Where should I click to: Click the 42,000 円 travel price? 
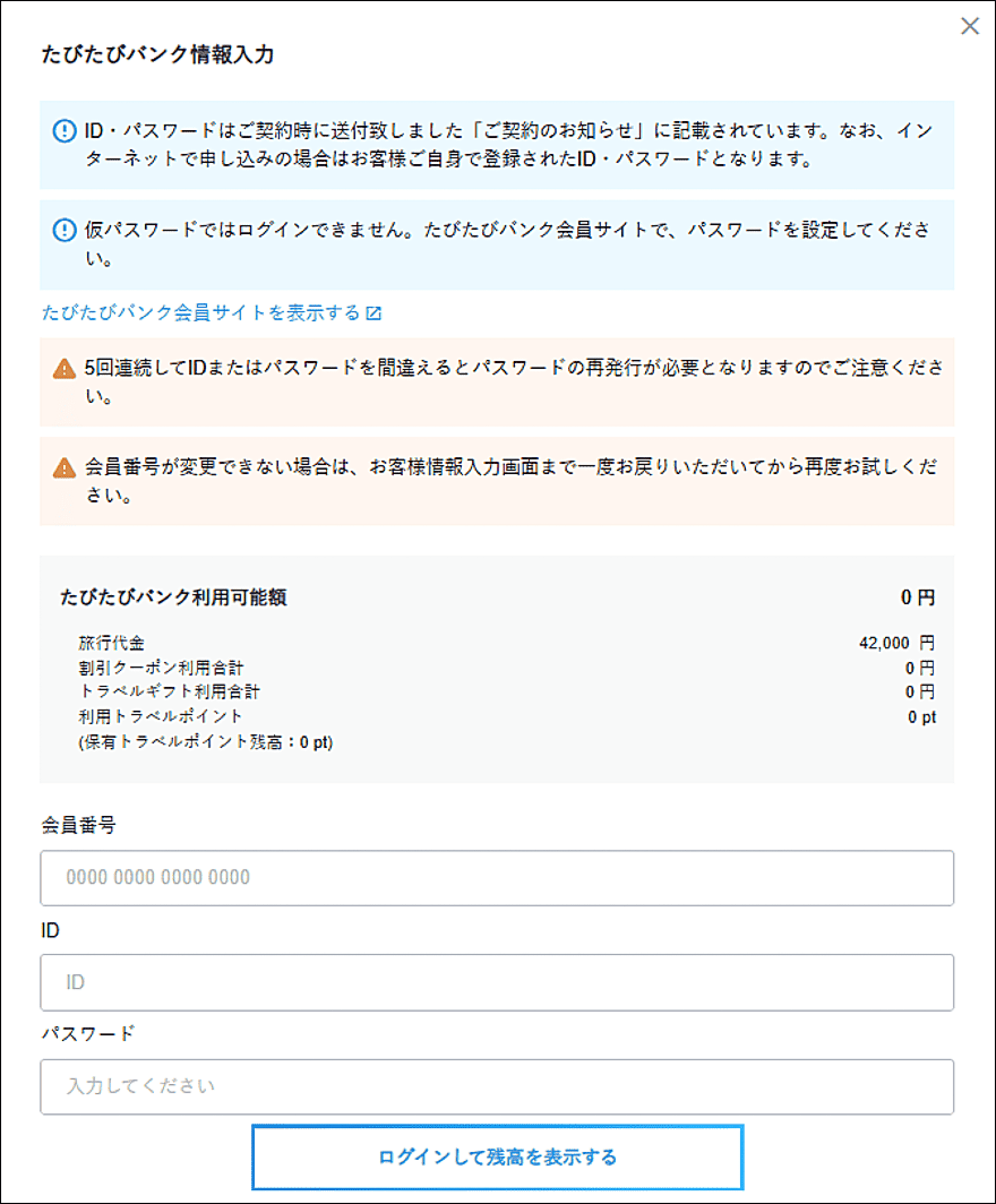coord(896,643)
